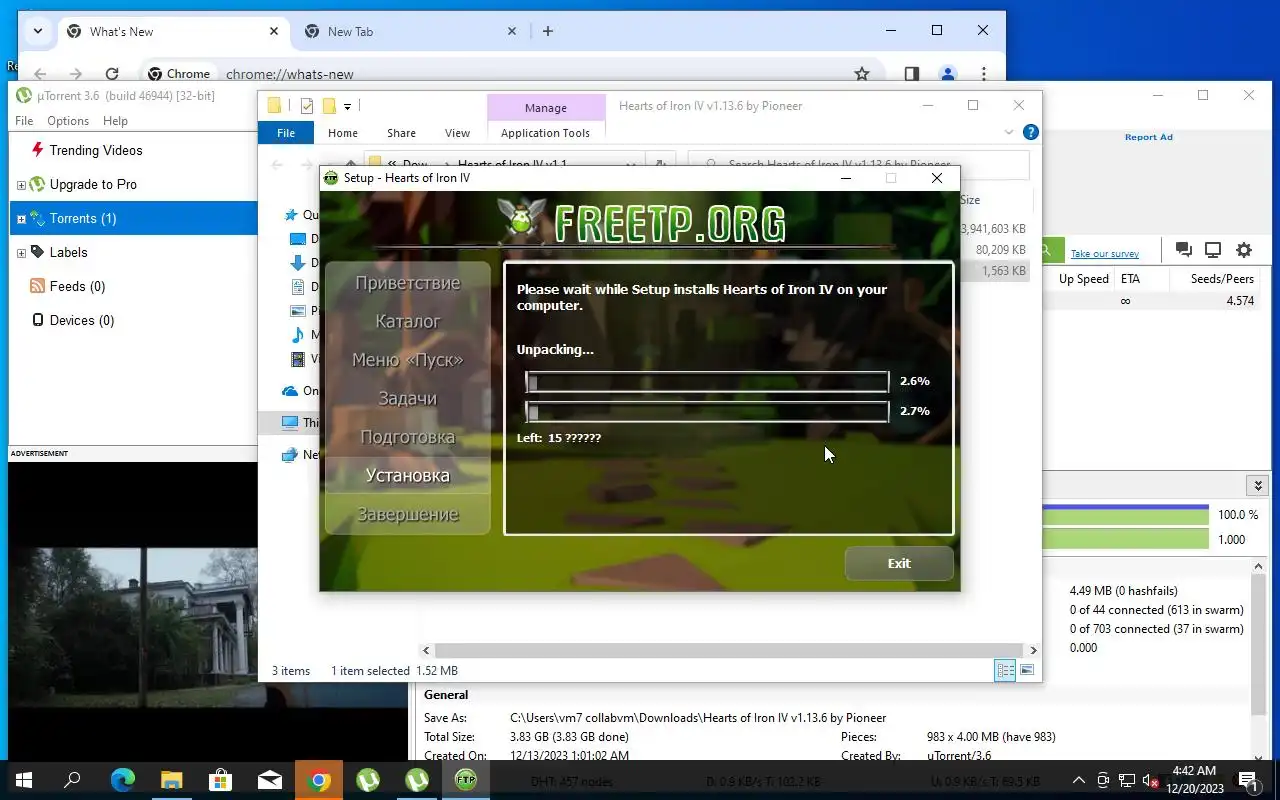Click the Завершение step in Setup sidebar
1280x800 pixels.
407,514
